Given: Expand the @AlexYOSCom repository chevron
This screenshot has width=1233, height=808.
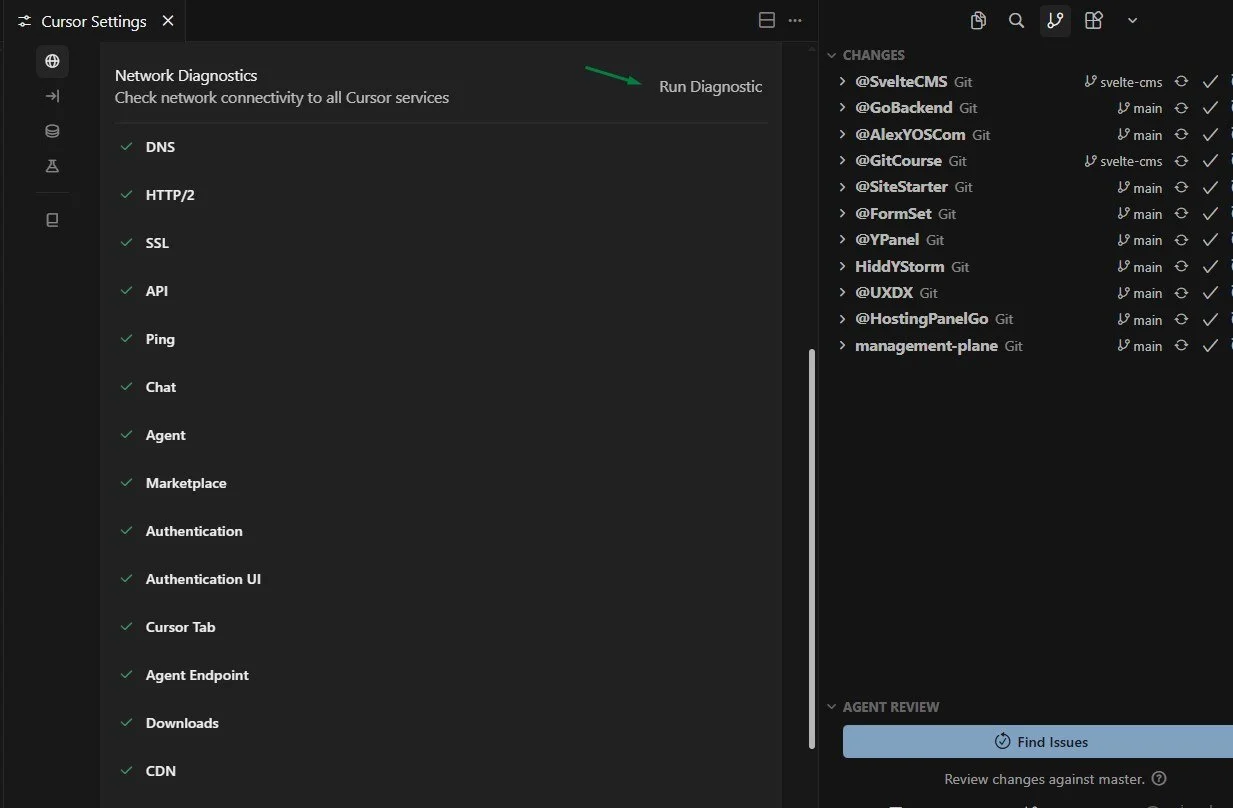Looking at the screenshot, I should [844, 135].
